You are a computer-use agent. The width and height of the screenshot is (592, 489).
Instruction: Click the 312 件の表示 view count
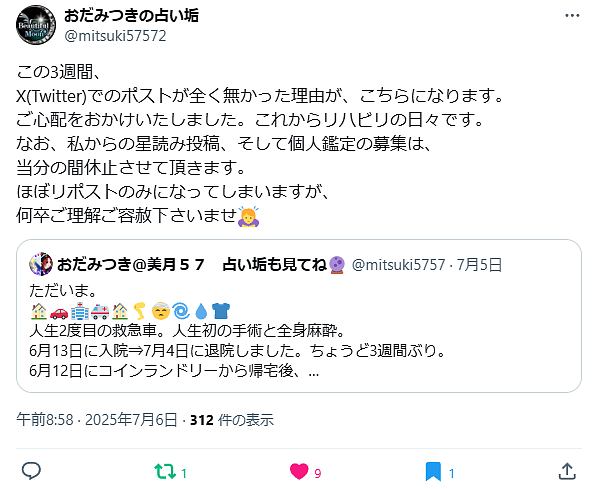[232, 420]
